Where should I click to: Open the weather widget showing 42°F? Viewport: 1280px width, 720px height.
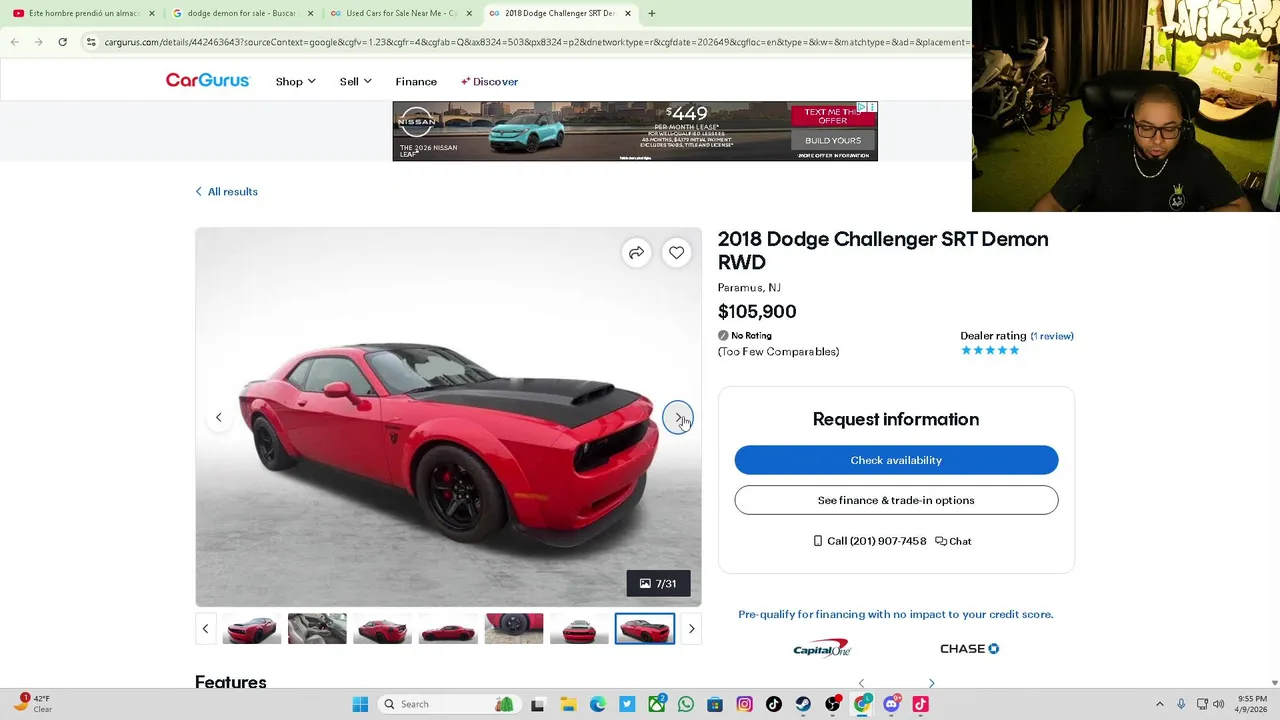[32, 703]
